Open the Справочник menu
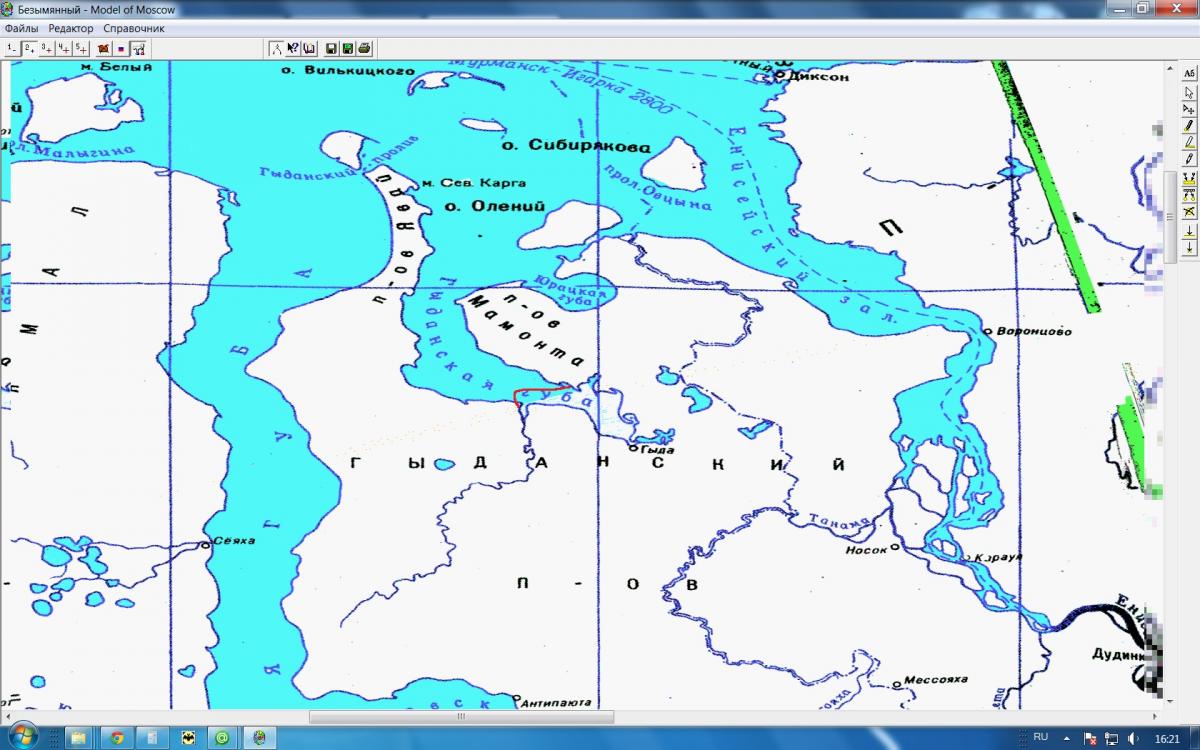Image resolution: width=1200 pixels, height=750 pixels. click(x=134, y=29)
